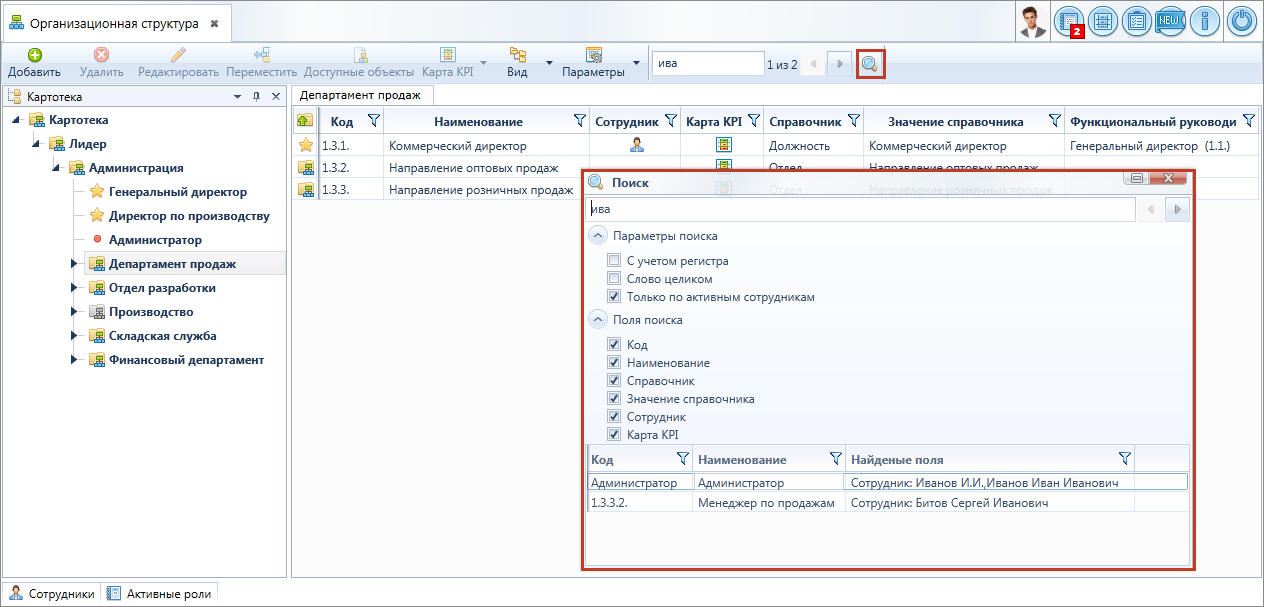
Task: Select Администратор in the Картотека tree
Action: pyautogui.click(x=155, y=240)
